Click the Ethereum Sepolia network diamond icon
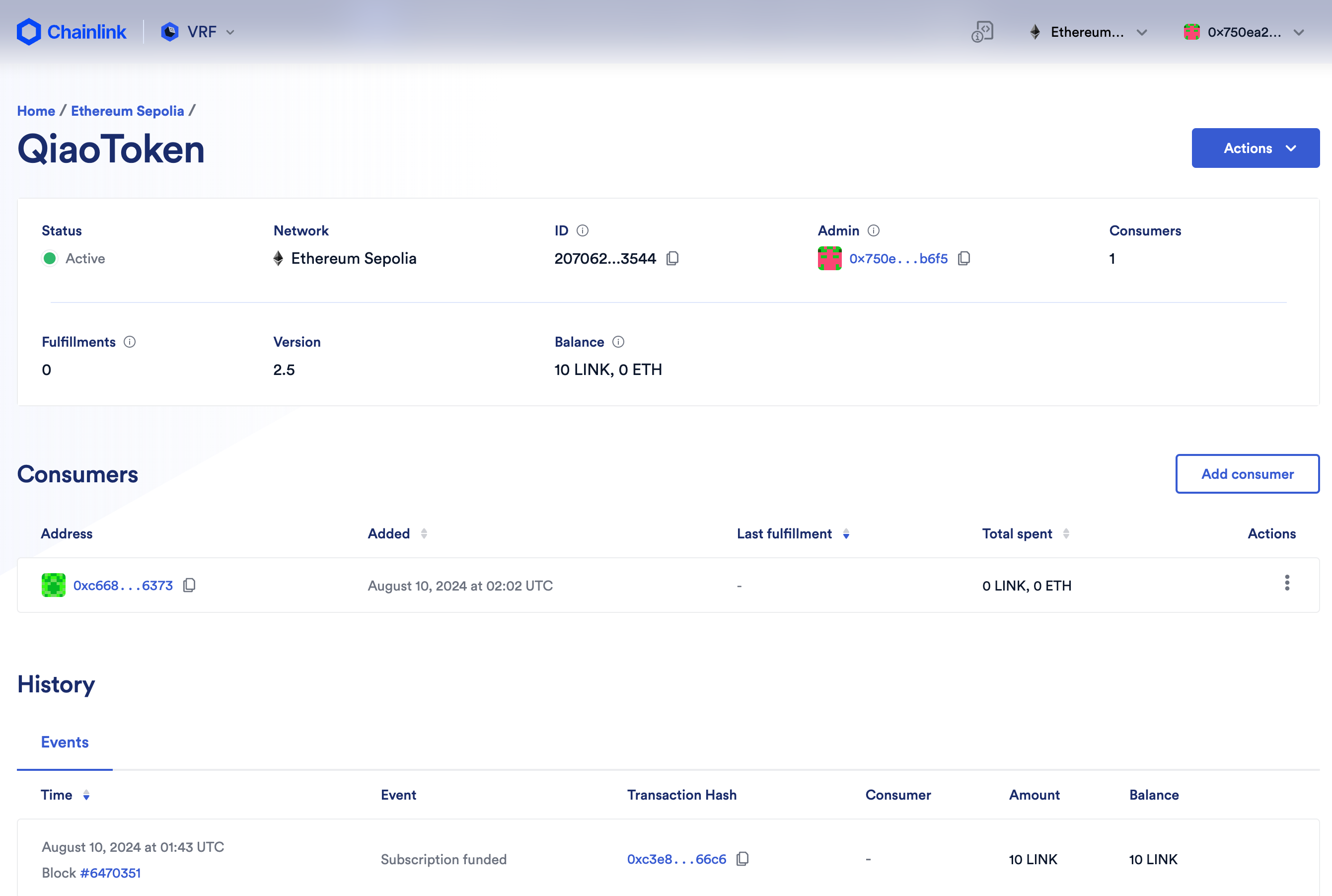This screenshot has height=896, width=1332. coord(278,258)
